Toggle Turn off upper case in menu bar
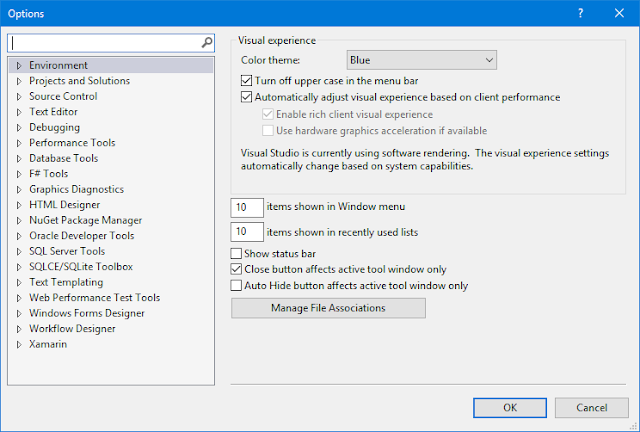 (x=246, y=80)
